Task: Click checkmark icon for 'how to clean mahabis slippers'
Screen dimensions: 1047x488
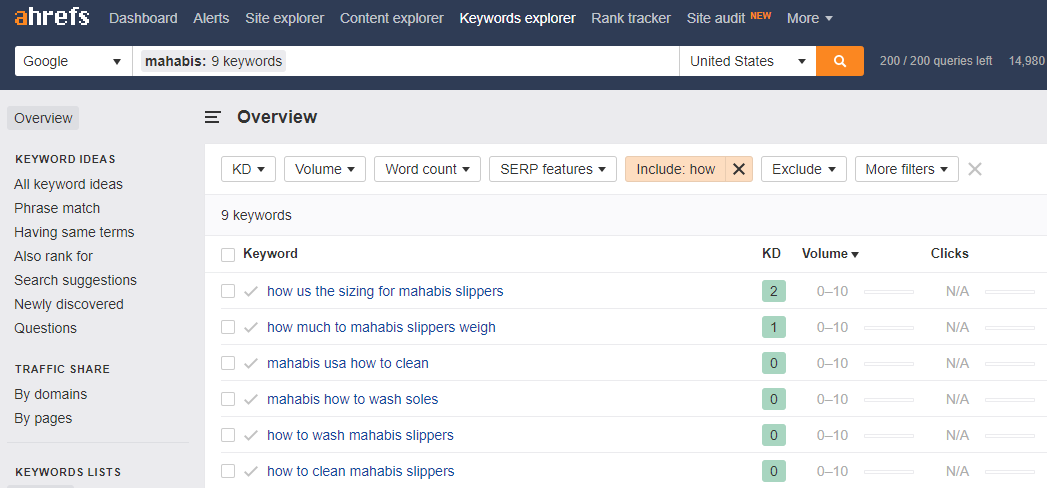Action: pos(251,471)
